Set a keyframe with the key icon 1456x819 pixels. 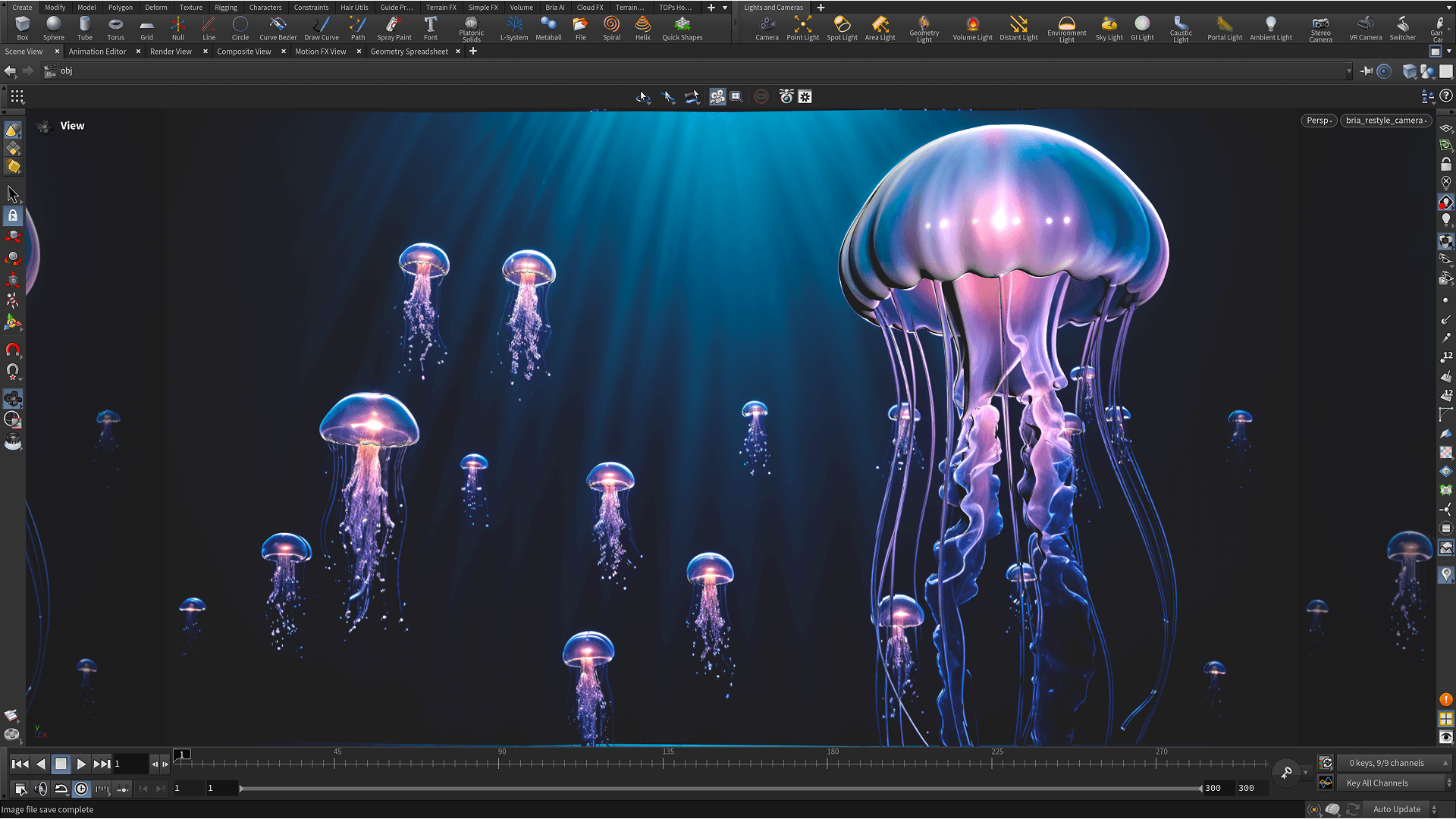[1285, 772]
